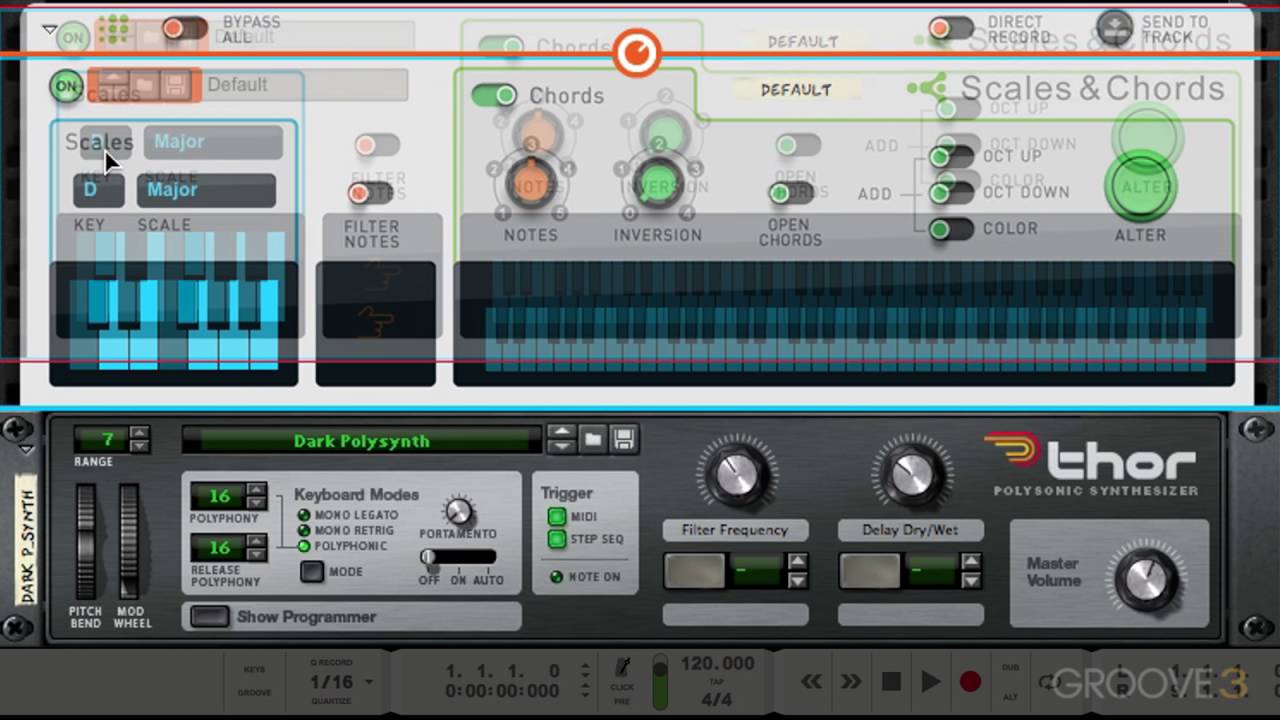Toggle the Chords section switch

[x=494, y=95]
